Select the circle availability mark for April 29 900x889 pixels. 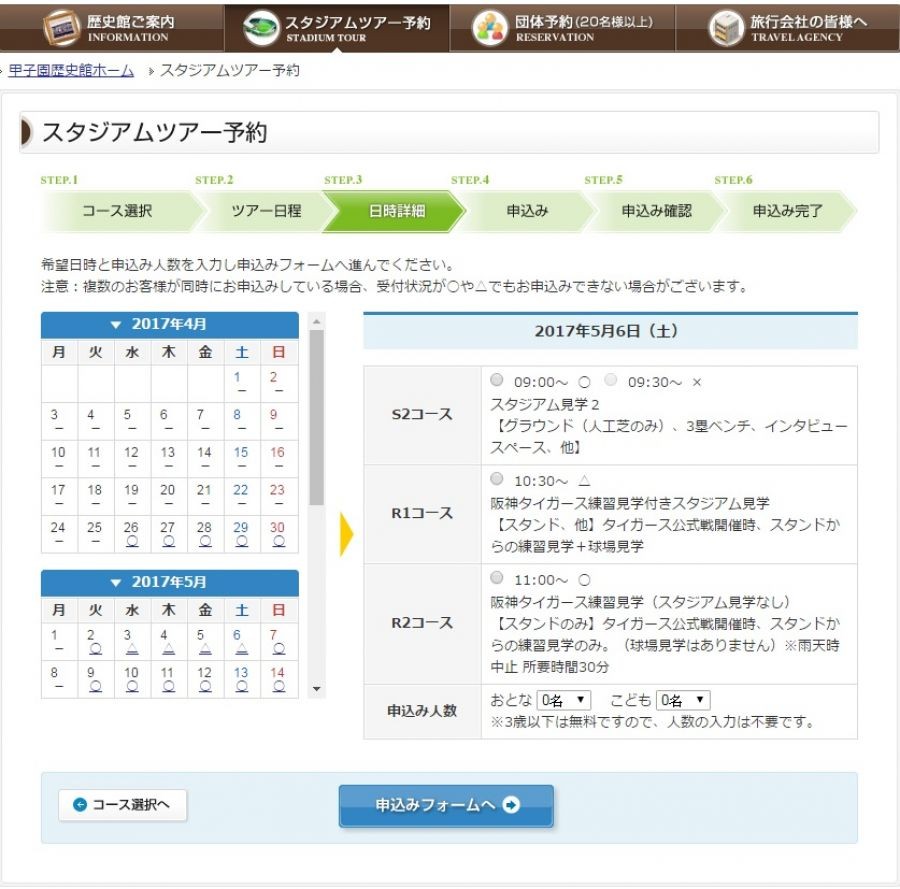242,541
